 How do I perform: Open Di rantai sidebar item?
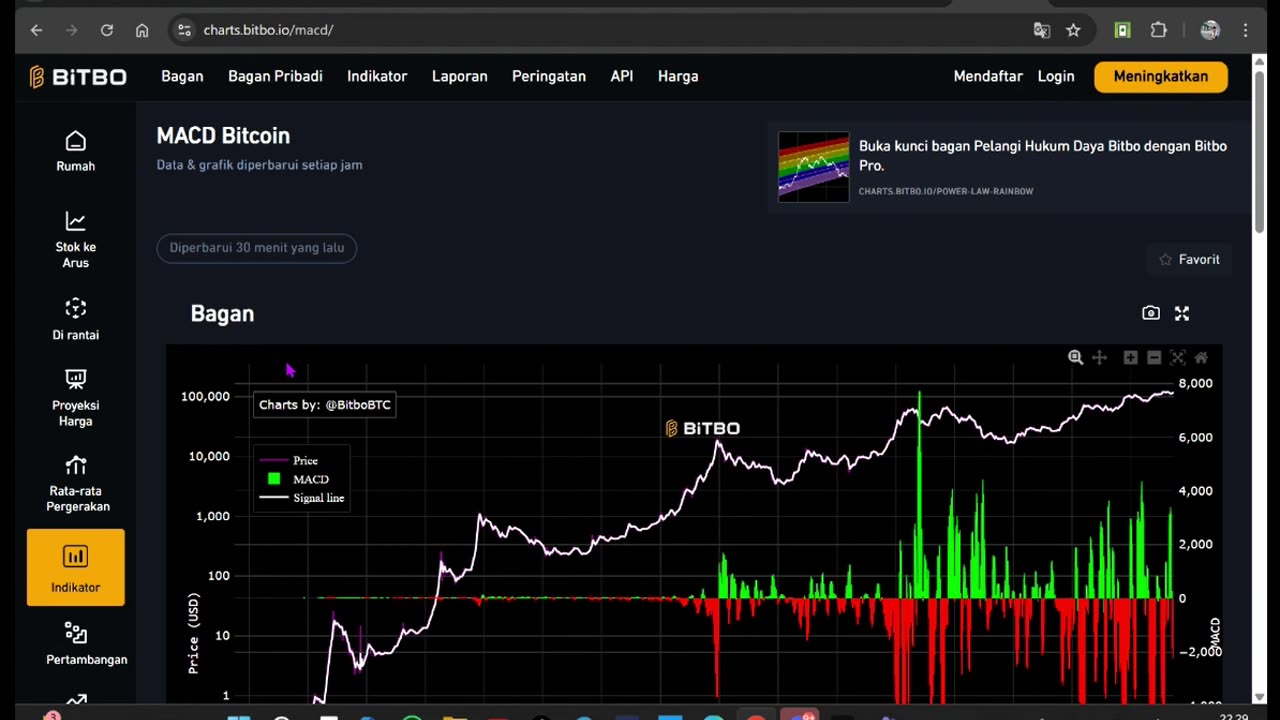click(x=76, y=320)
